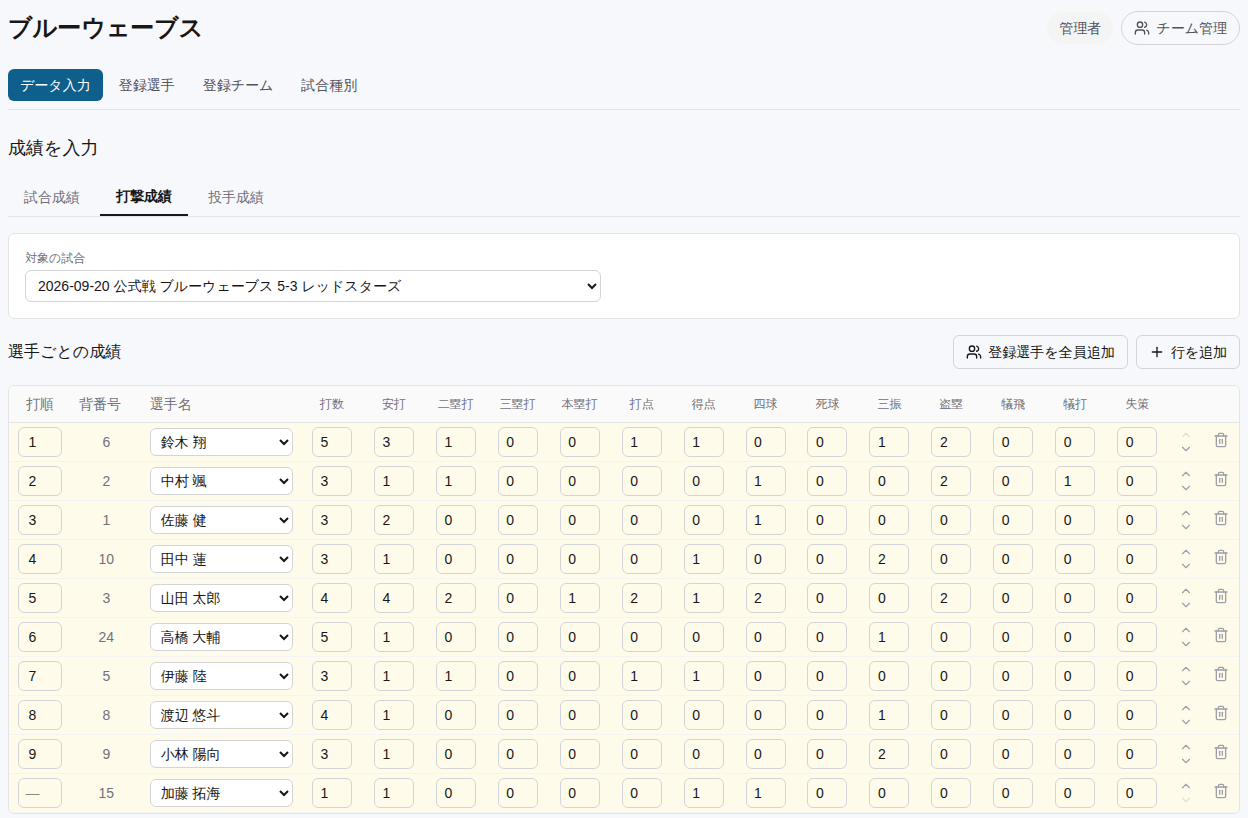This screenshot has width=1248, height=818.
Task: Switch to the データ入力 tab
Action: [x=55, y=85]
